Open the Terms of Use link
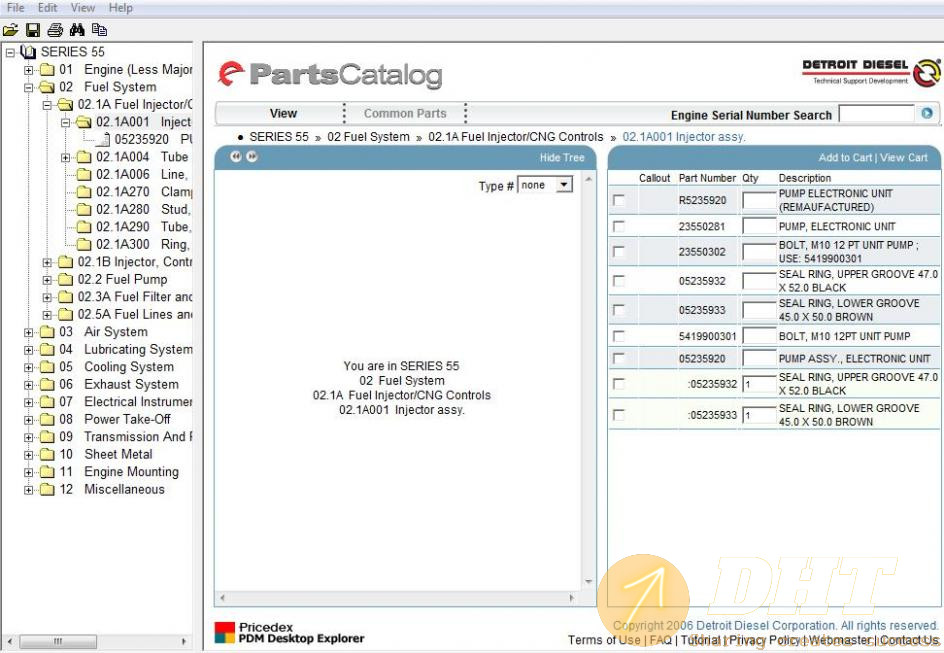 point(604,640)
